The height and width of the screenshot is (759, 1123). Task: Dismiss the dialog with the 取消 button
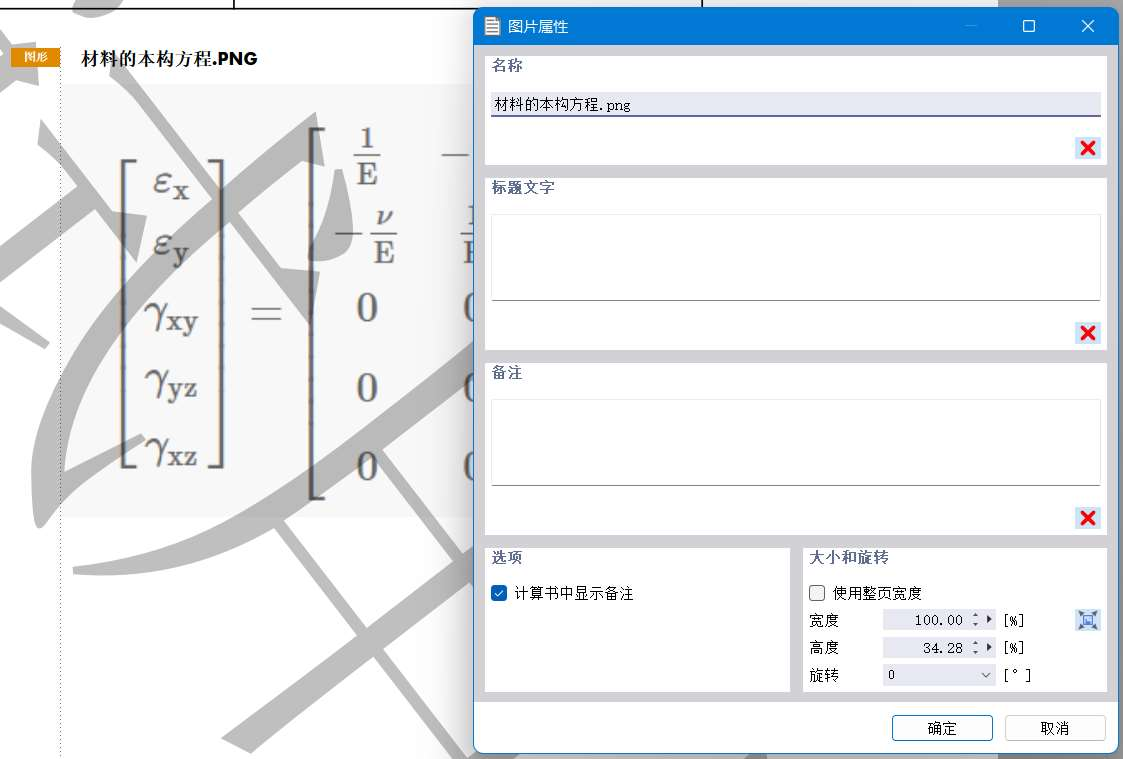(1055, 728)
